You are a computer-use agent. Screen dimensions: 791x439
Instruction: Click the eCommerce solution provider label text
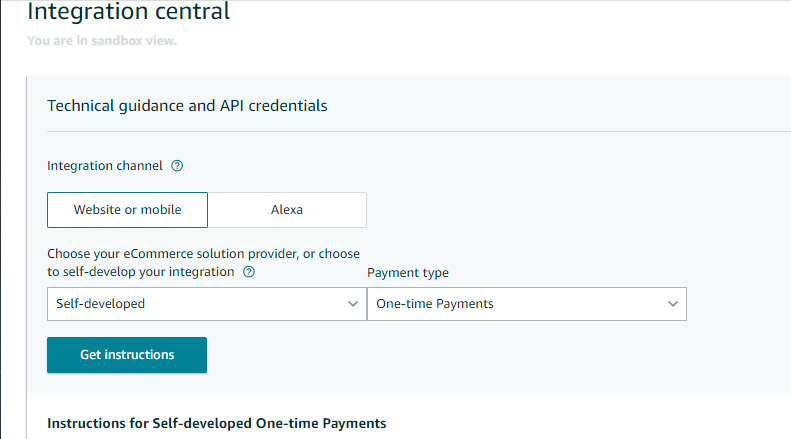(203, 254)
